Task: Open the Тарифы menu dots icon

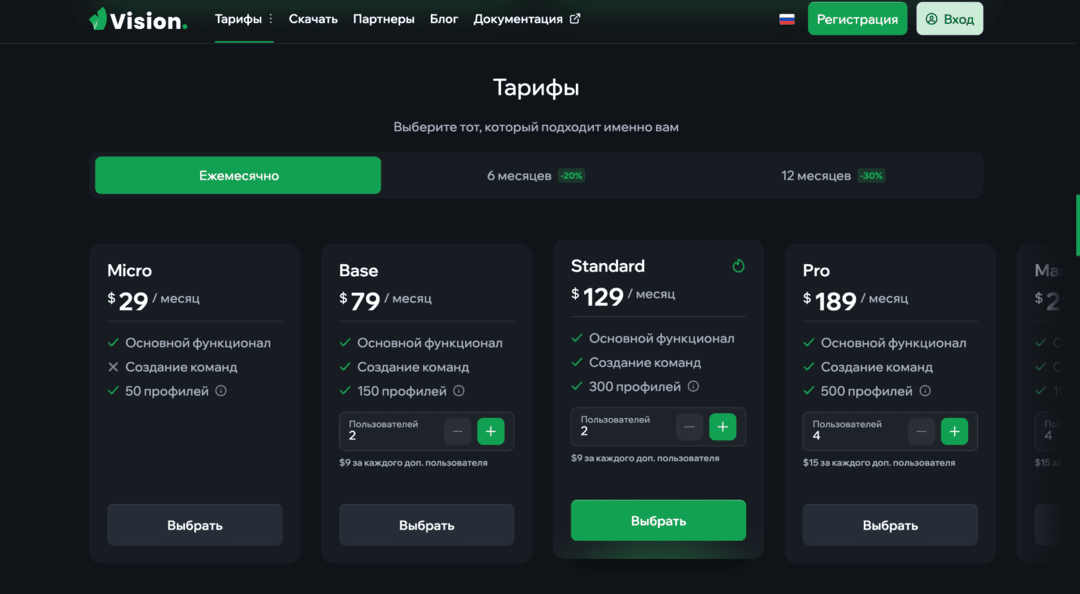Action: (x=271, y=19)
